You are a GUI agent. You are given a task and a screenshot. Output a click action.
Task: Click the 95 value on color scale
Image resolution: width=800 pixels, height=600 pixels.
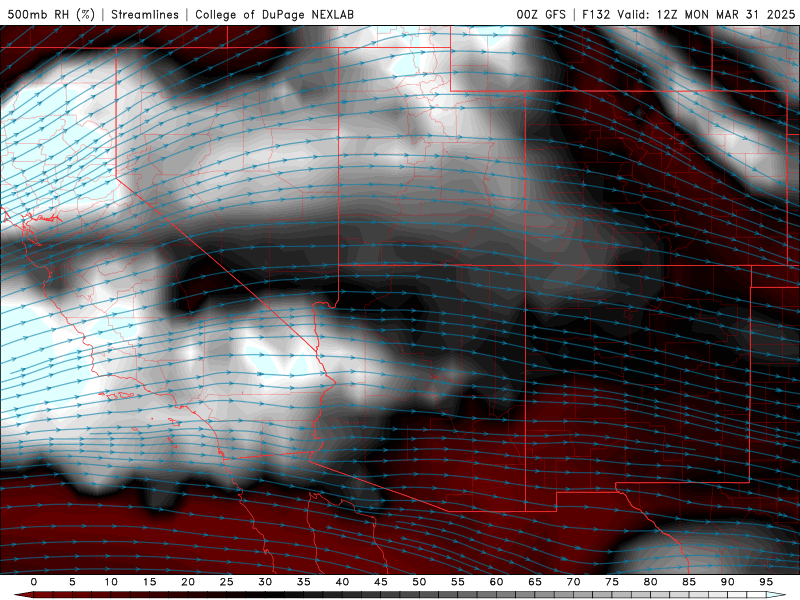click(x=766, y=582)
